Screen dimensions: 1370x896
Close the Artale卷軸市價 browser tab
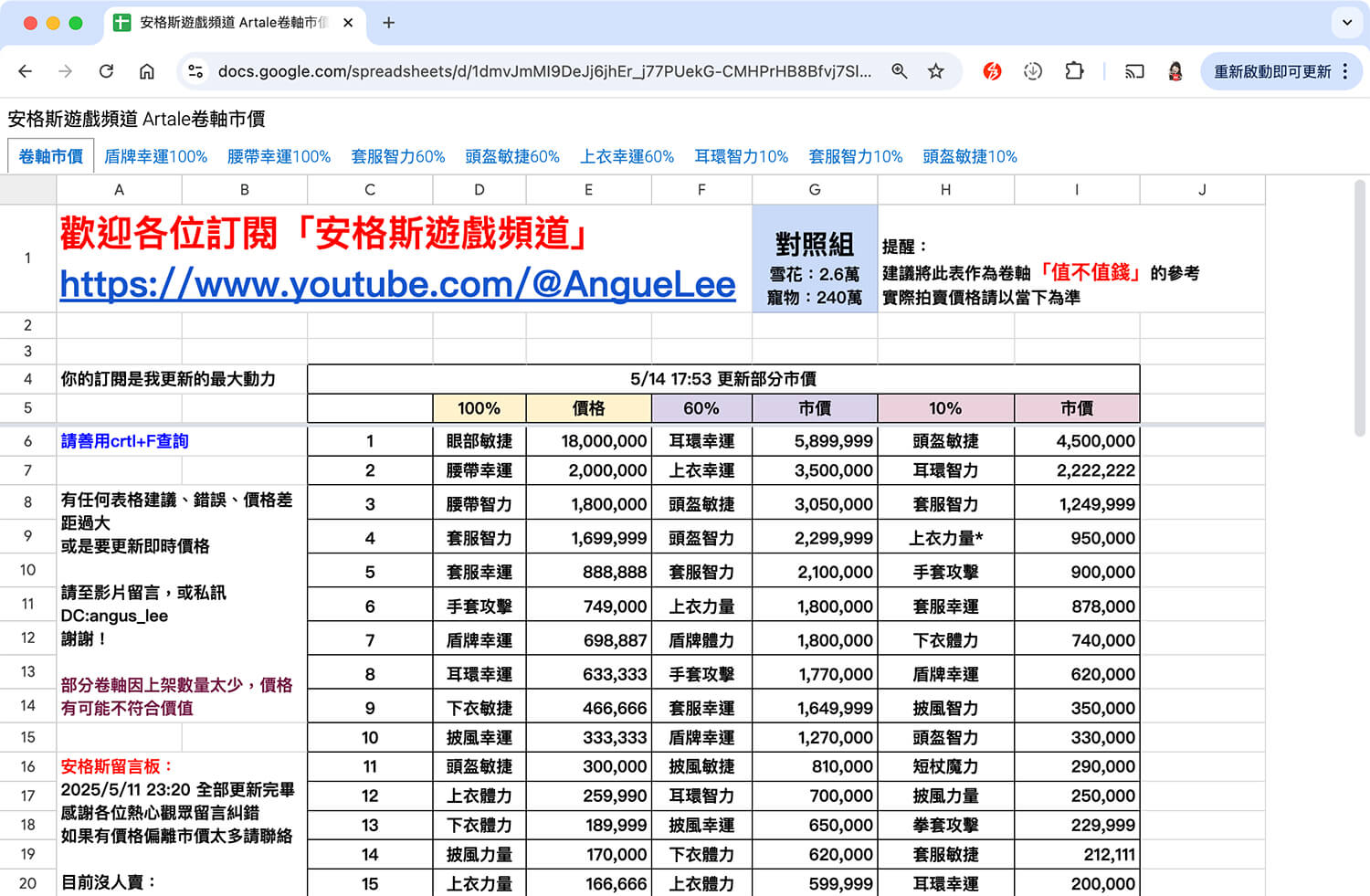tap(348, 23)
